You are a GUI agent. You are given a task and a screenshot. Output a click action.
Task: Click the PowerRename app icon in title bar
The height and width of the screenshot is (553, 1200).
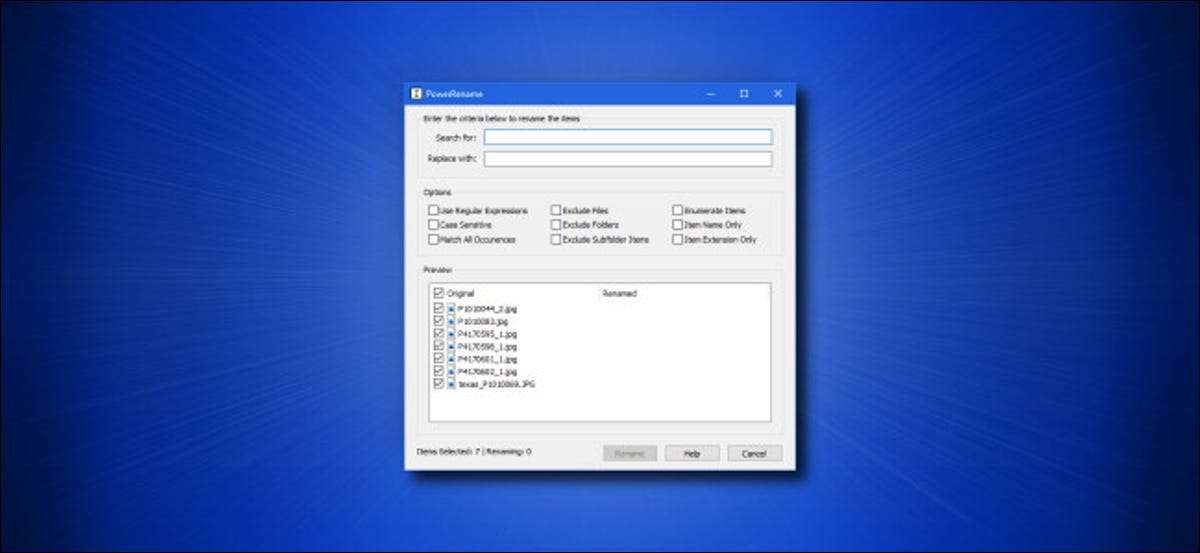[416, 94]
